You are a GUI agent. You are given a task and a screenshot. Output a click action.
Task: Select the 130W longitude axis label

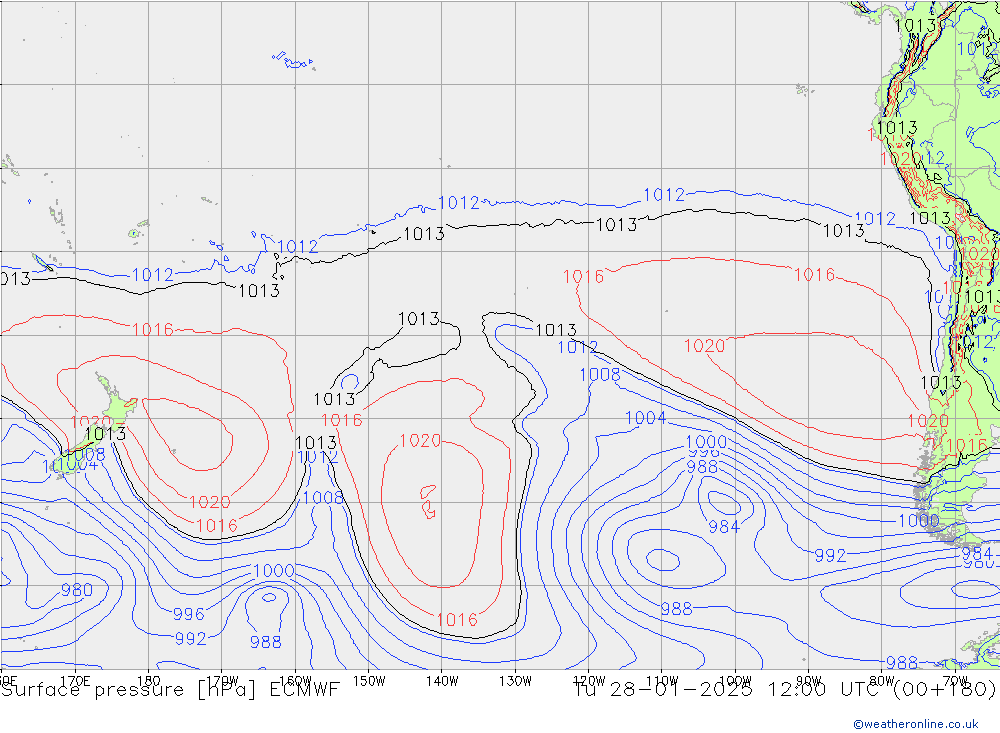coord(515,681)
